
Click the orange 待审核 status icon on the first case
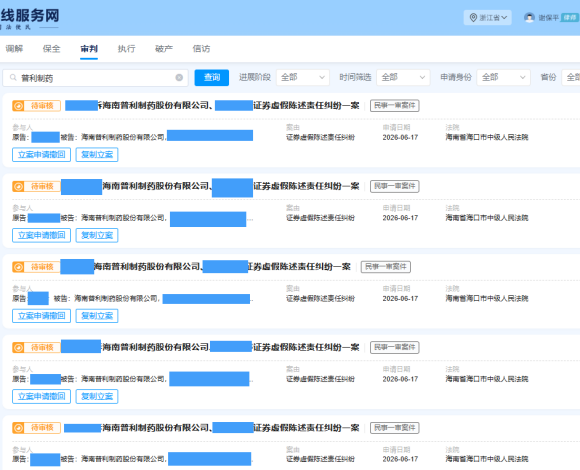coord(18,106)
